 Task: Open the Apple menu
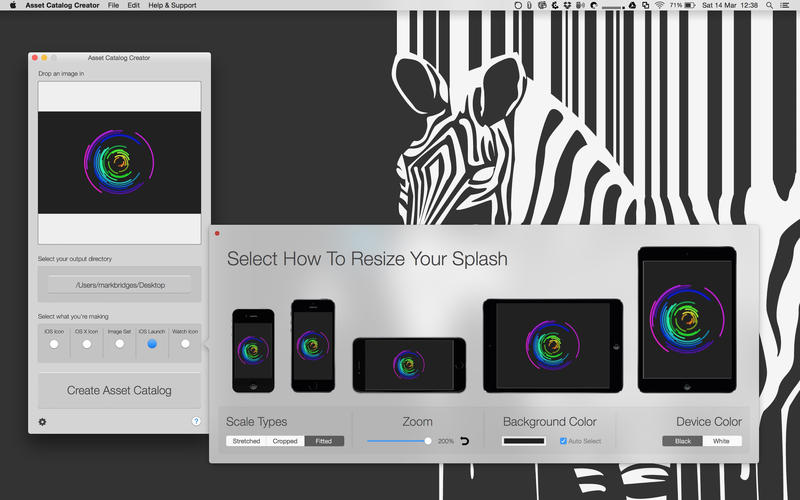13,5
